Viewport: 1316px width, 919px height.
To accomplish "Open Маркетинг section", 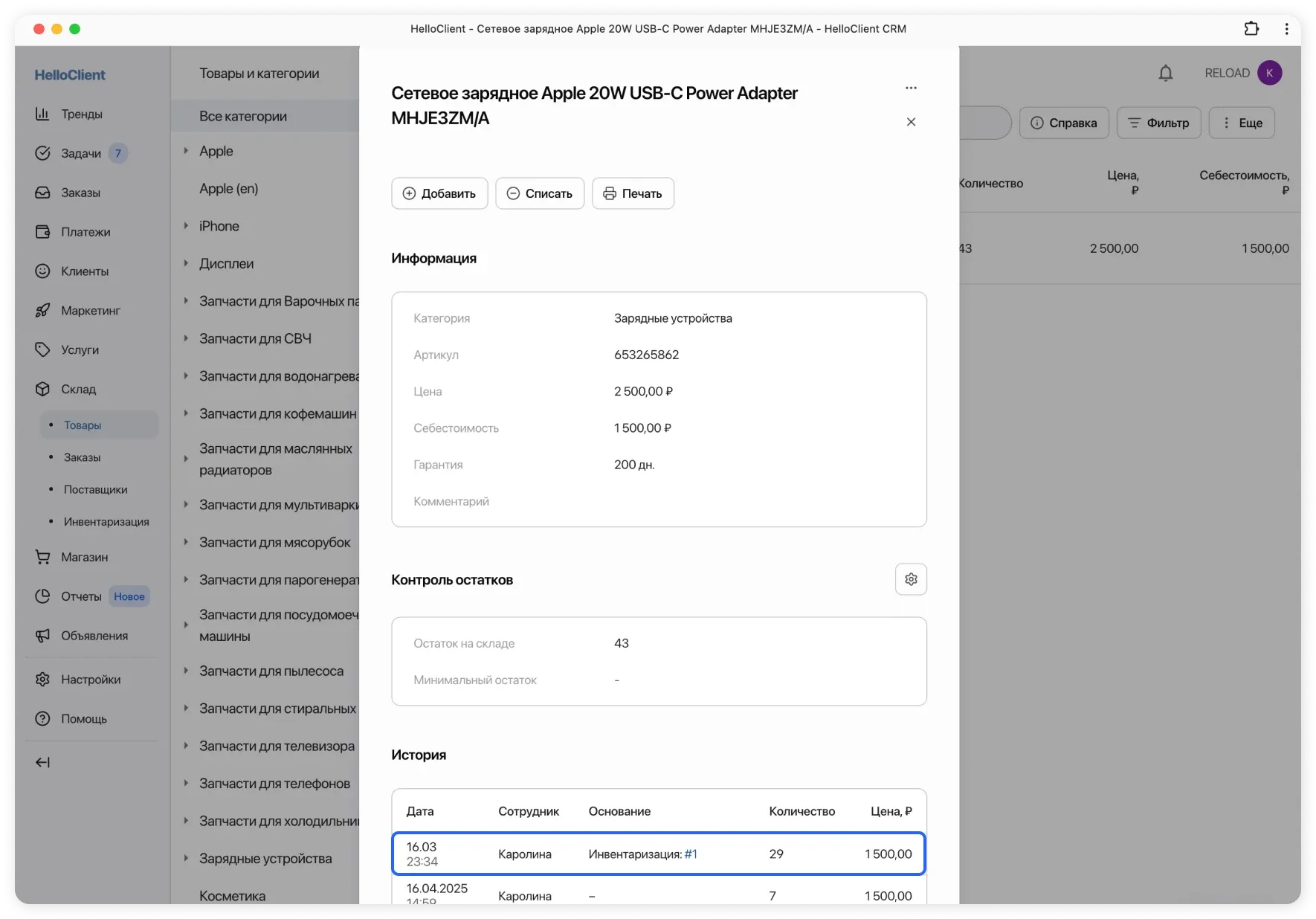I will pyautogui.click(x=90, y=311).
